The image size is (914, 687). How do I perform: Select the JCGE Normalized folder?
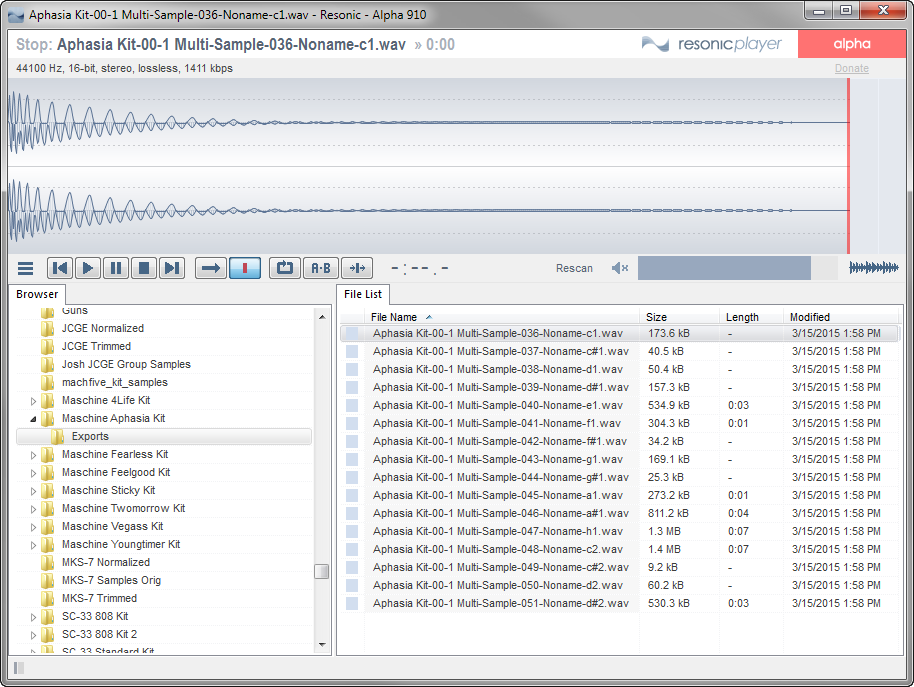pos(103,328)
